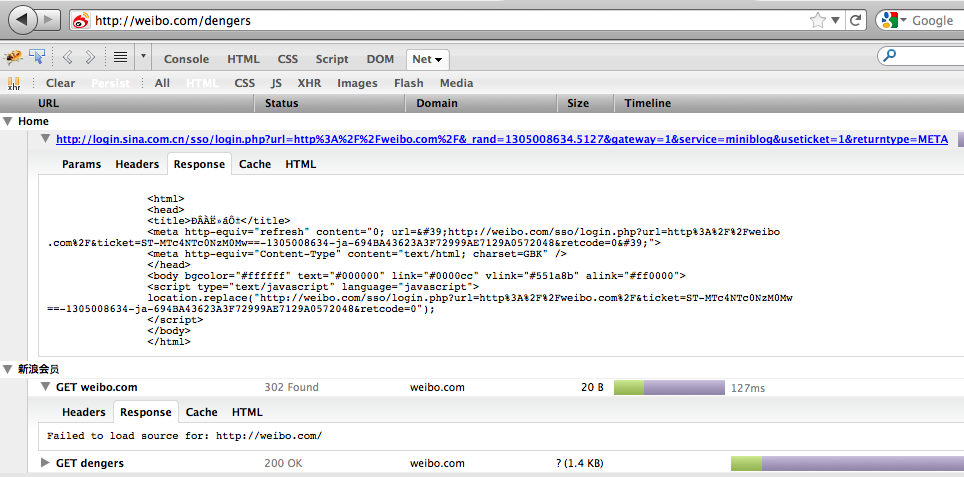The height and width of the screenshot is (477, 964).
Task: Open HTML tab of weibo.com request
Action: (247, 412)
